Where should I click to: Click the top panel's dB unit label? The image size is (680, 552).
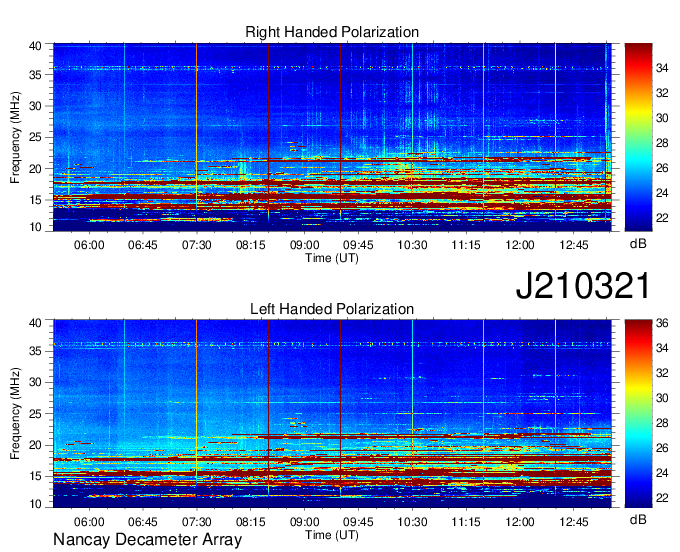point(638,244)
